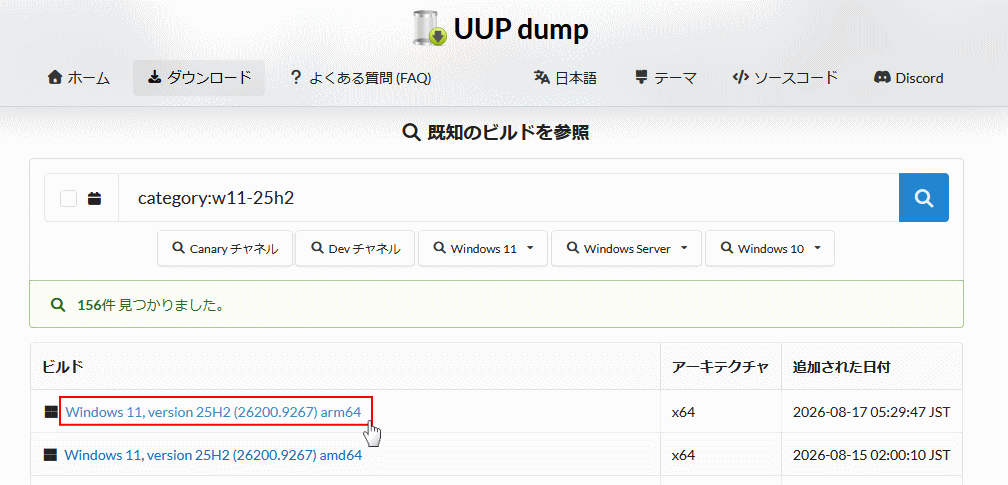Expand the Windows 11 dropdown
Screen dimensions: 1008x485
(483, 248)
